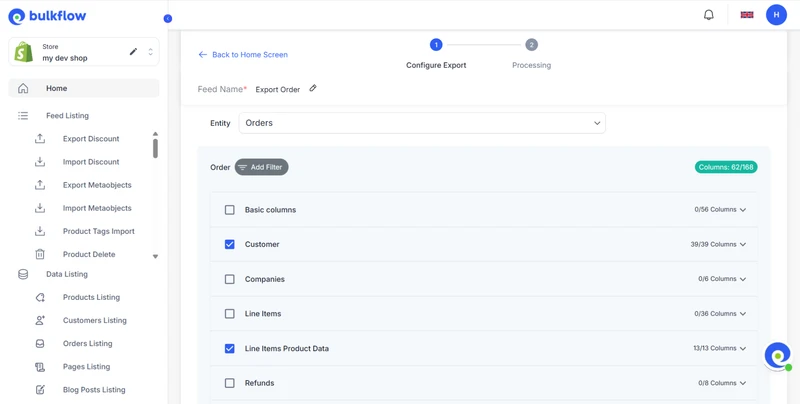Open Export Discount feed
This screenshot has width=800, height=404.
(x=91, y=139)
